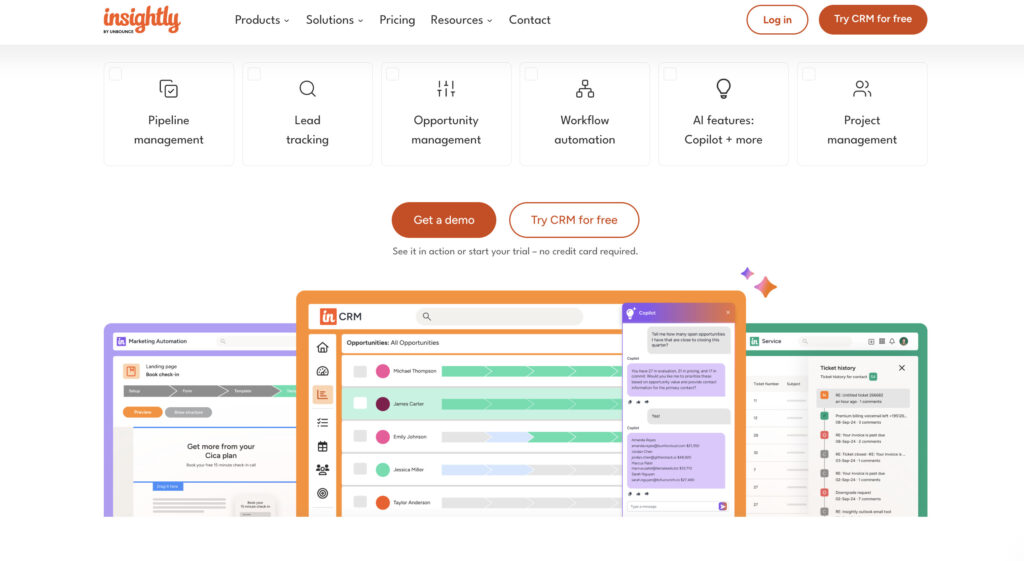Click the Downgrade request ticket entry
The image size is (1024, 561).
pos(863,495)
